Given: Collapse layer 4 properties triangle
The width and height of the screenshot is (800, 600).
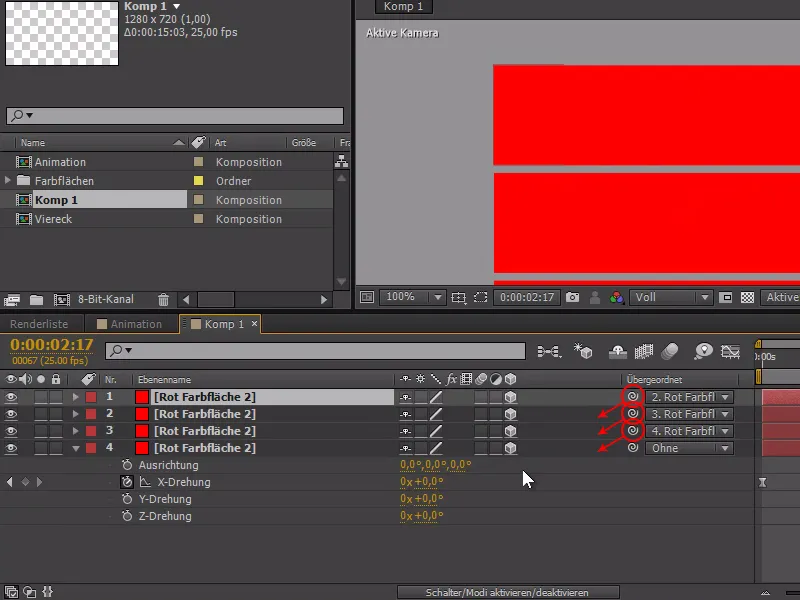Looking at the screenshot, I should [76, 448].
